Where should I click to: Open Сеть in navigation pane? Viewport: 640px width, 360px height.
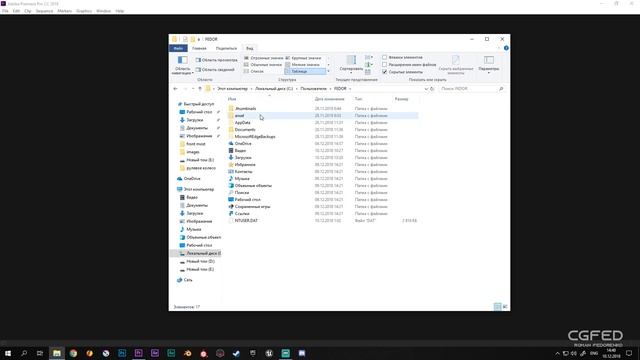point(188,280)
